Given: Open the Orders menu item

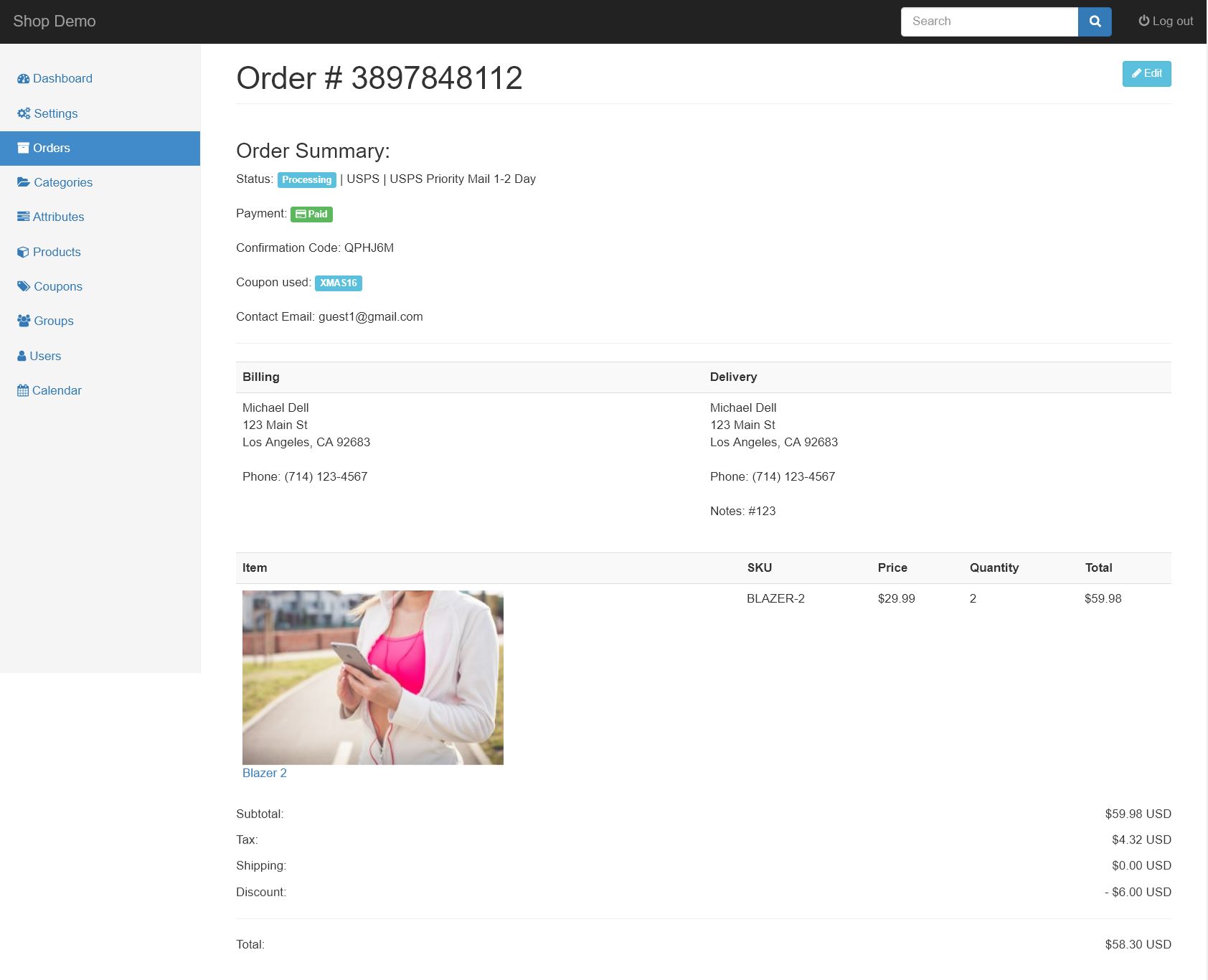Looking at the screenshot, I should pos(52,148).
